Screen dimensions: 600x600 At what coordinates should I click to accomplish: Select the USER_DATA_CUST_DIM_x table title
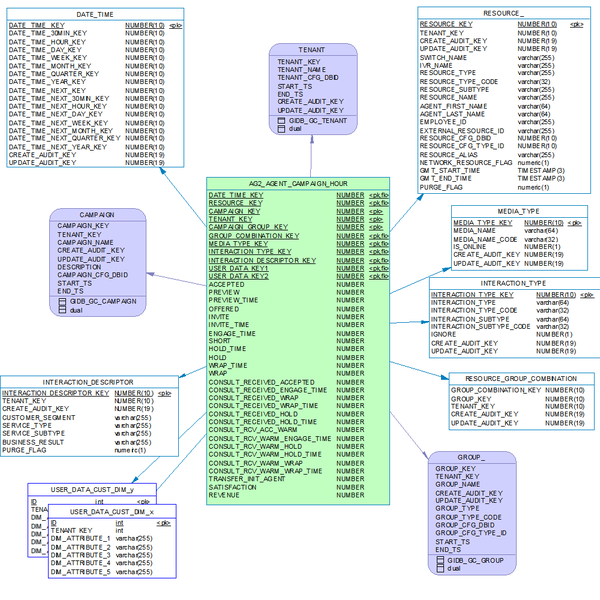111,511
